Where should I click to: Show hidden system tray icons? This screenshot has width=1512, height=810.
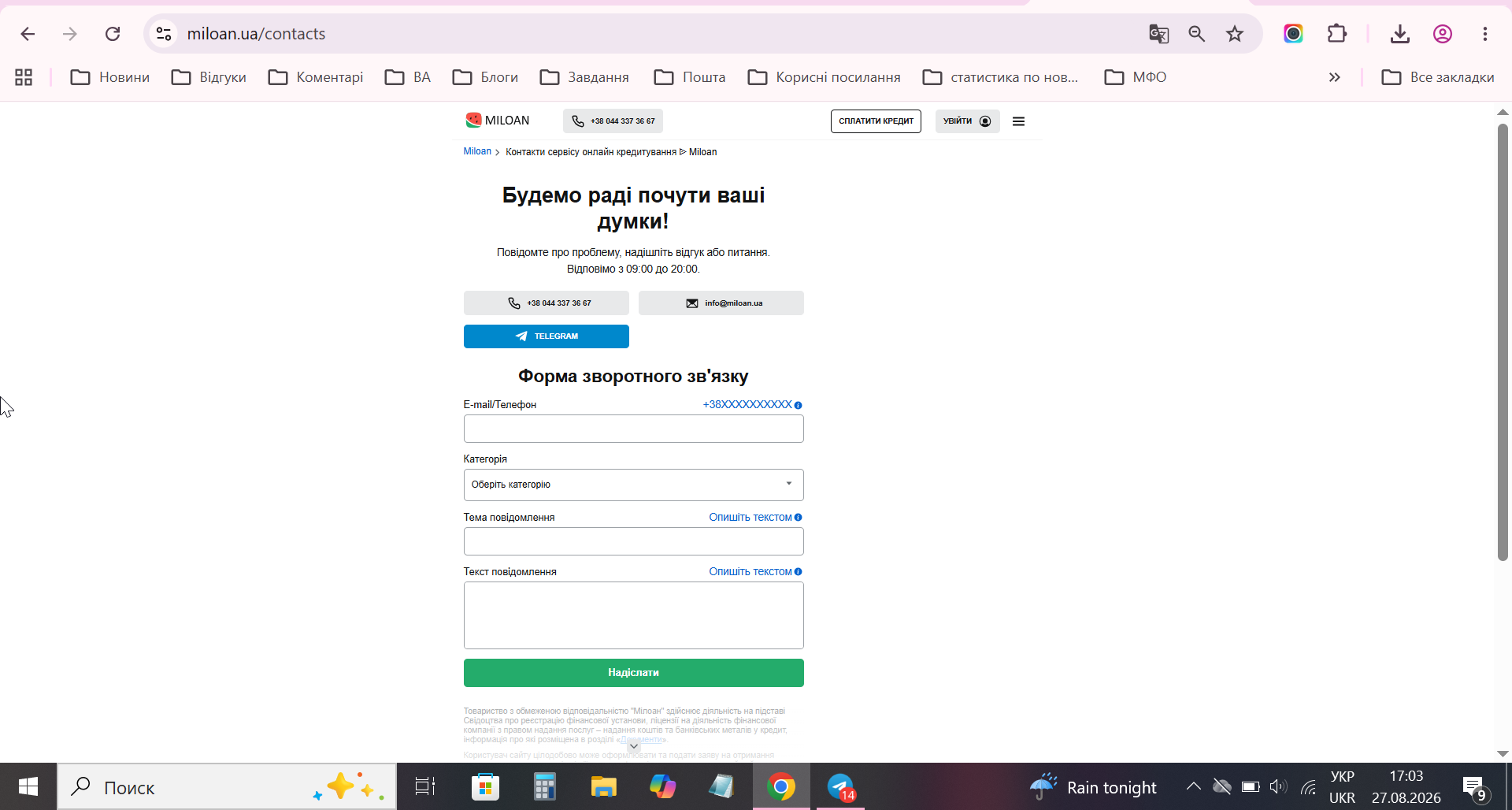point(1193,786)
